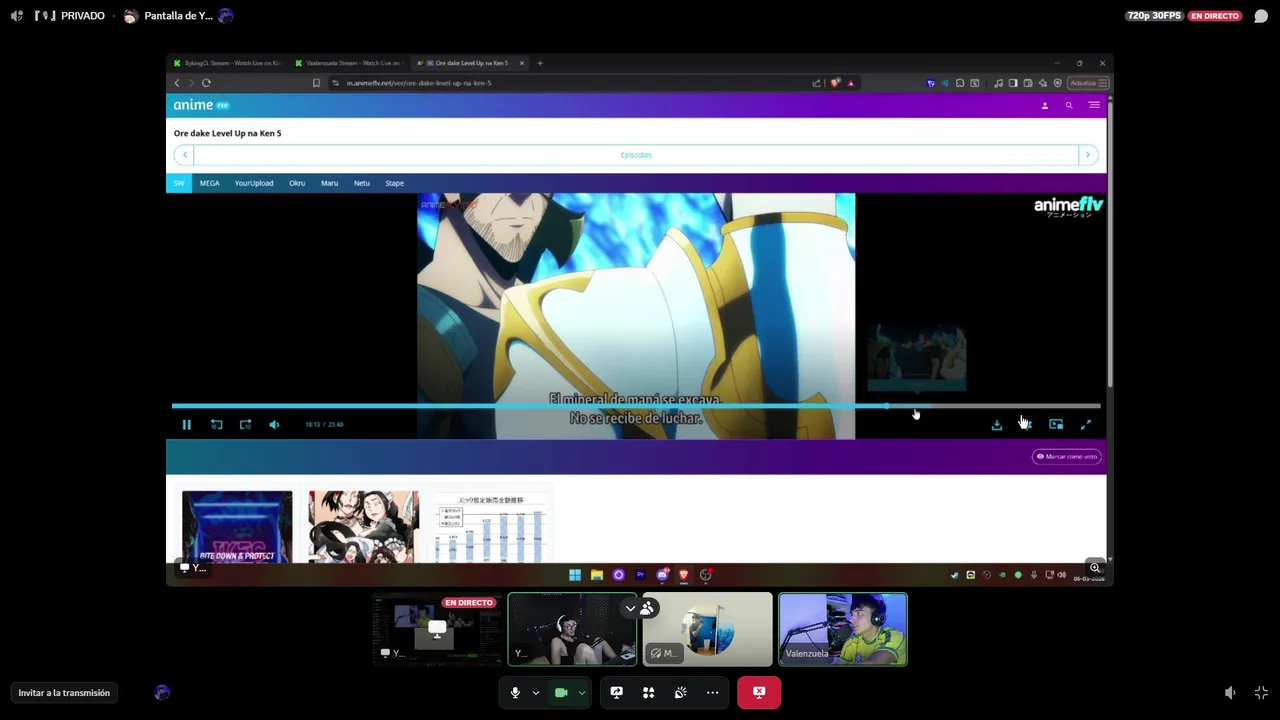Open the three-dot more options menu
This screenshot has width=1280, height=720.
click(712, 692)
